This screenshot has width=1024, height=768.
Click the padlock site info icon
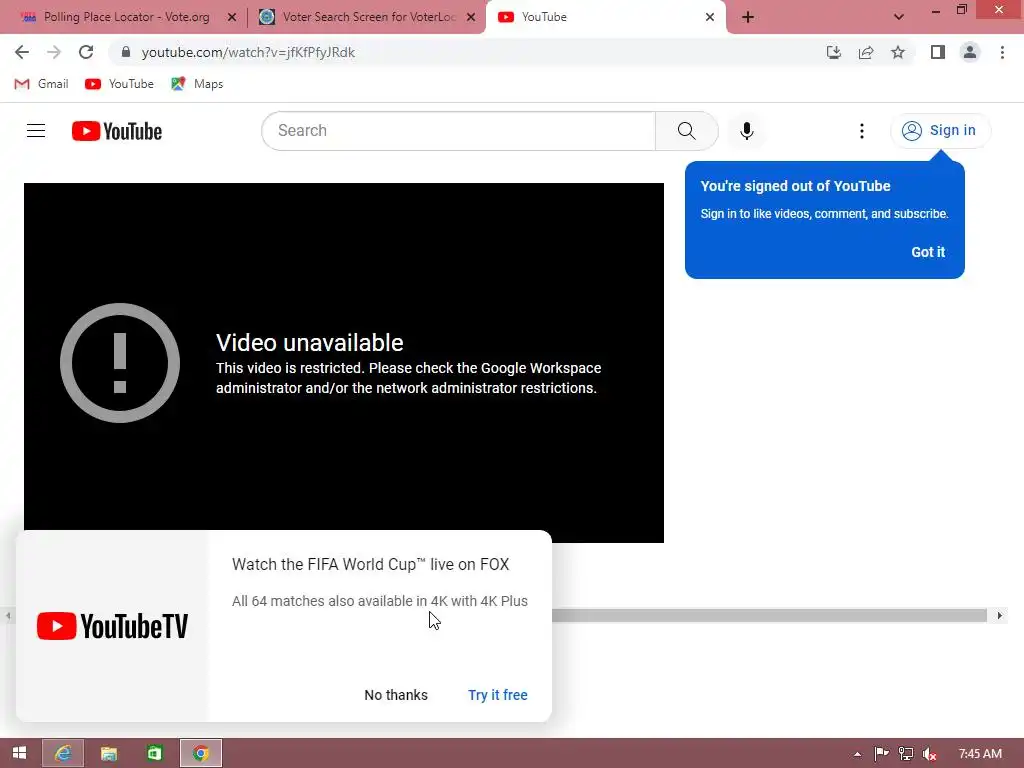pyautogui.click(x=126, y=52)
